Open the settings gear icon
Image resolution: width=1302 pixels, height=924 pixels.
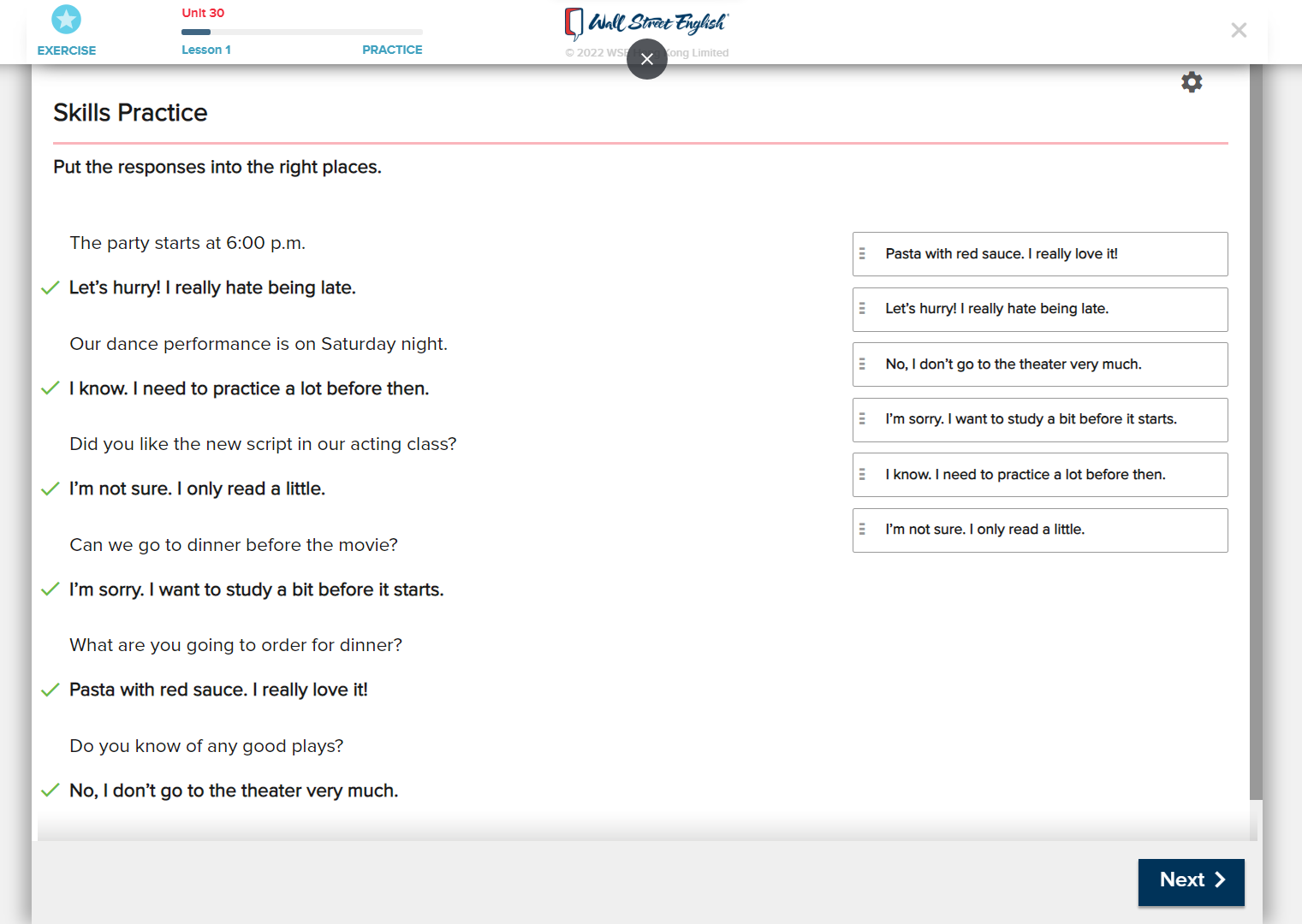pos(1192,82)
